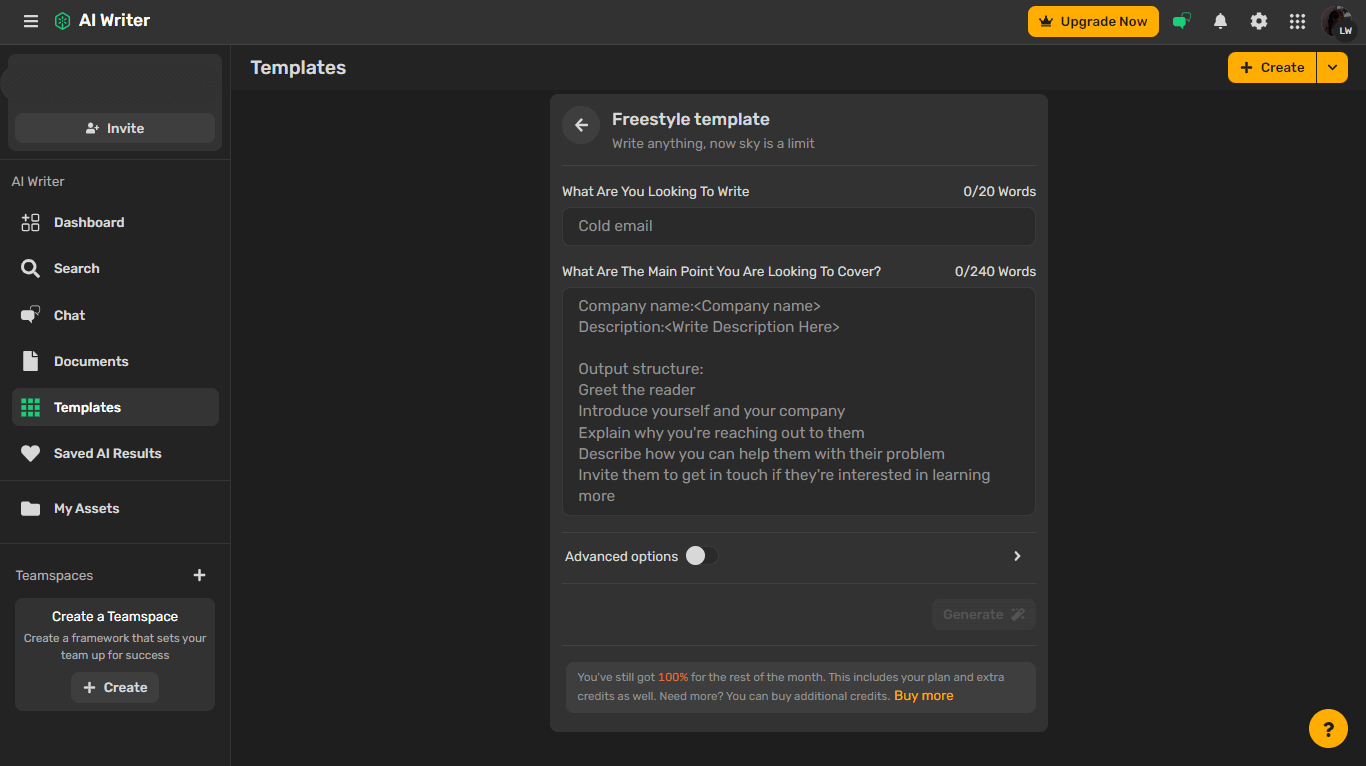Click the 'AI Writer' sidebar section label
1366x766 pixels.
(x=38, y=182)
